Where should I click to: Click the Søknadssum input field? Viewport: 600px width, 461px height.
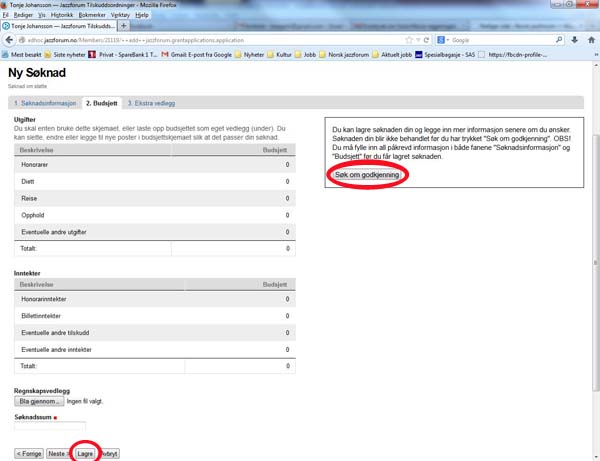[50, 427]
